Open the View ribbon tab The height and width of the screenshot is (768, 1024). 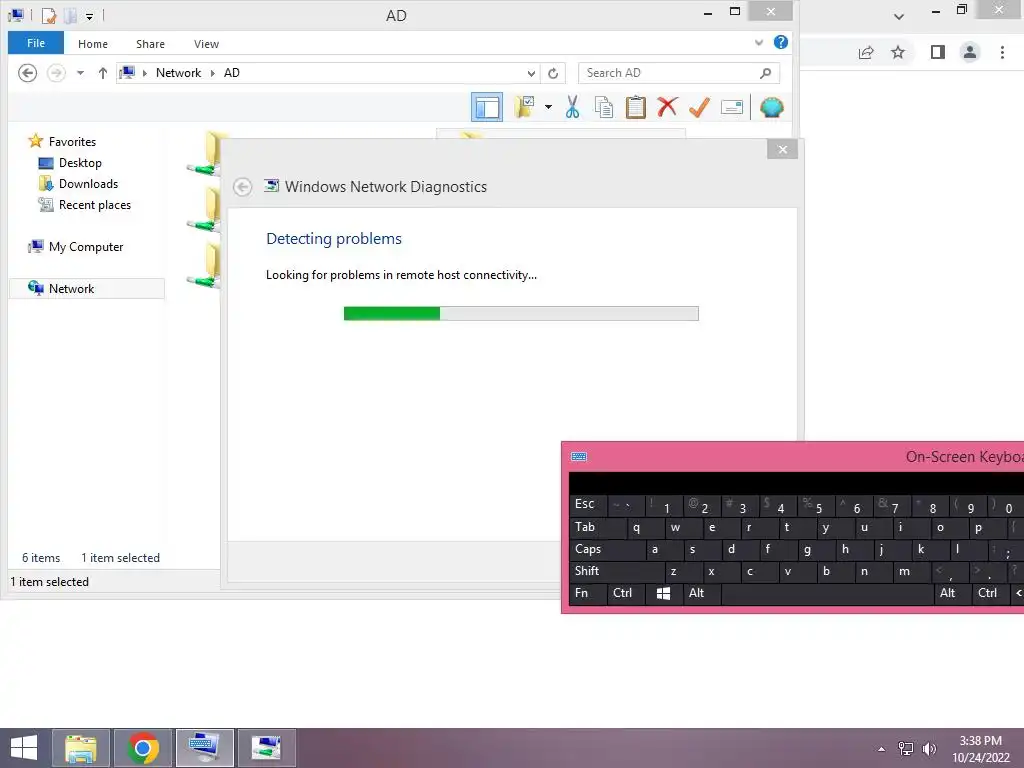(x=206, y=44)
